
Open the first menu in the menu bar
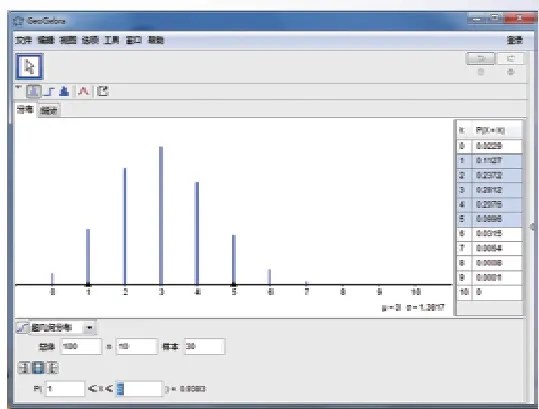click(23, 40)
